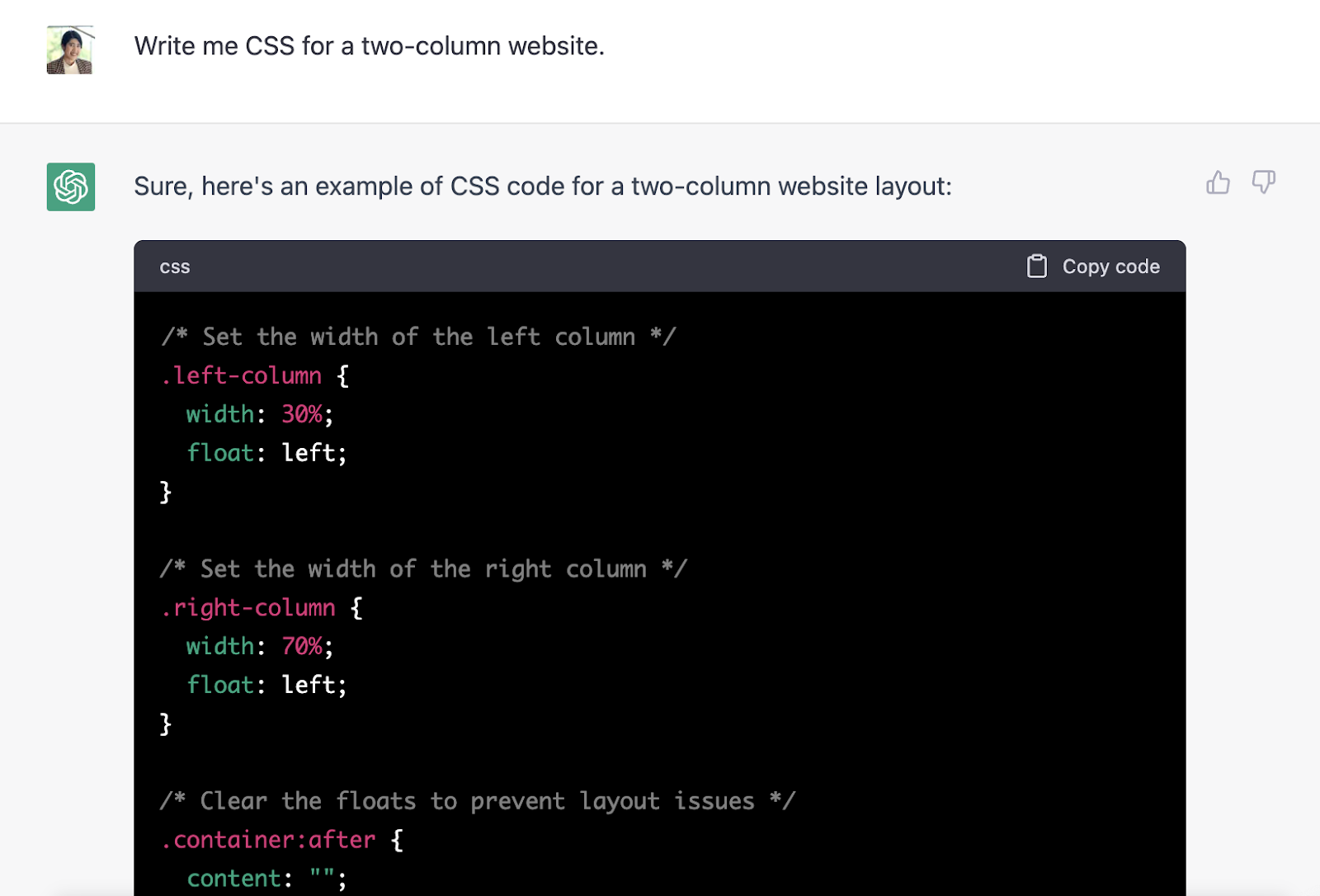
Task: Click the .right-column selector in code
Action: click(x=248, y=608)
